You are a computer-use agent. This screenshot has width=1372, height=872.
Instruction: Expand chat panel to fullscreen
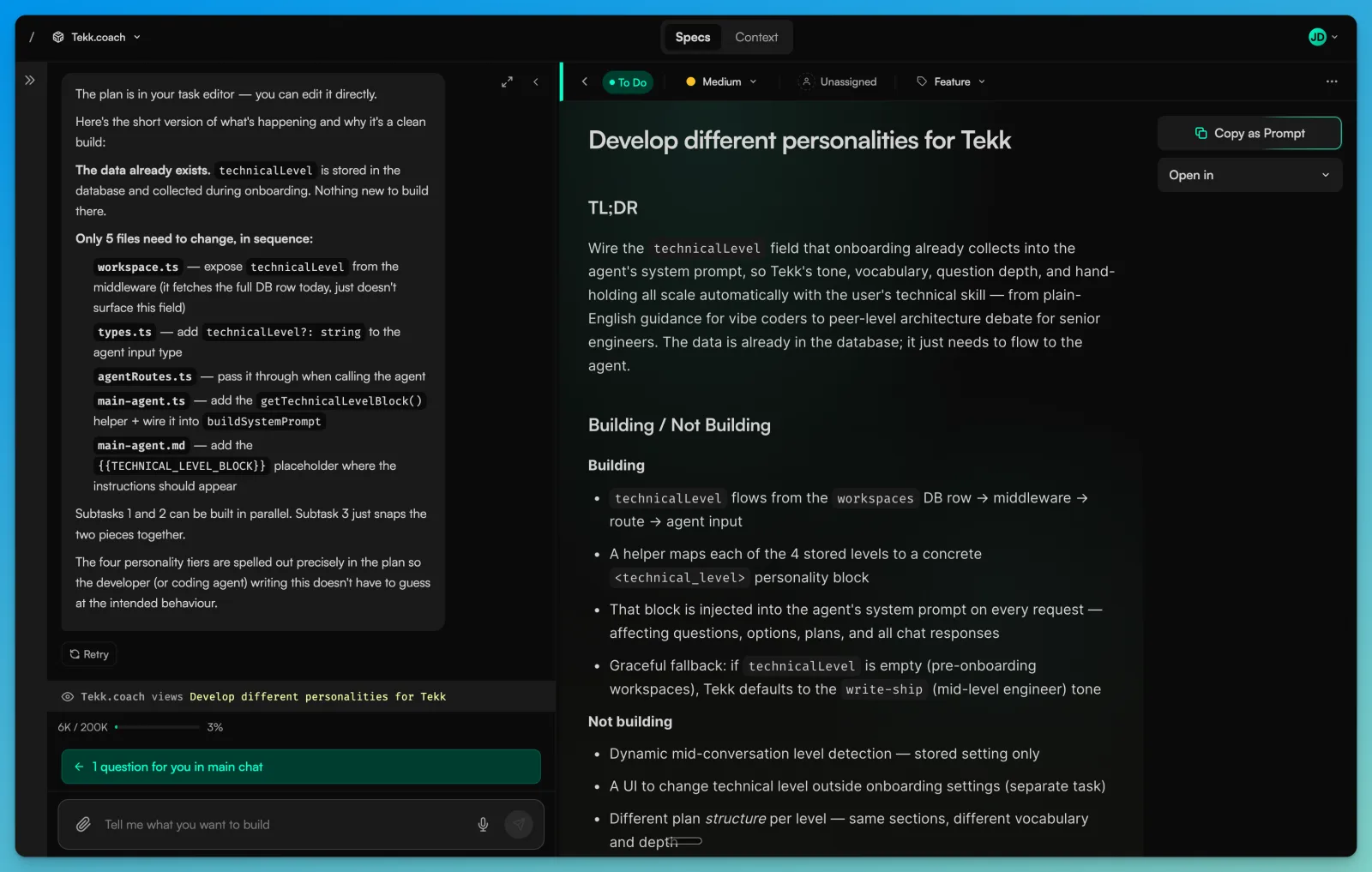(507, 81)
